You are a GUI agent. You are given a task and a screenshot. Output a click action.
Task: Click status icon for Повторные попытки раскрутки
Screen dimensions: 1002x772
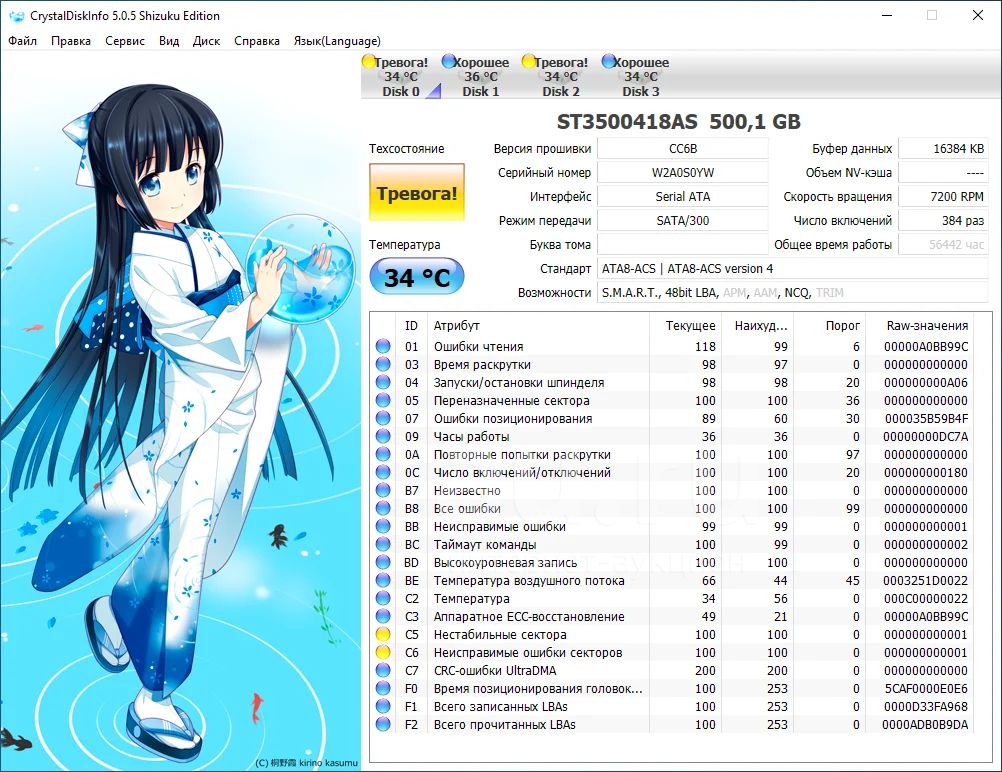(x=383, y=454)
